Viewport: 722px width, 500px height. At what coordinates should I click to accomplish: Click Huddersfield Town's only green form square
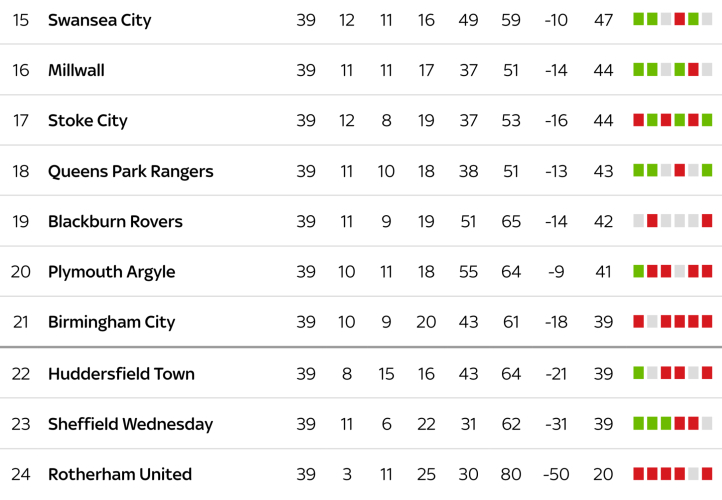click(x=639, y=373)
